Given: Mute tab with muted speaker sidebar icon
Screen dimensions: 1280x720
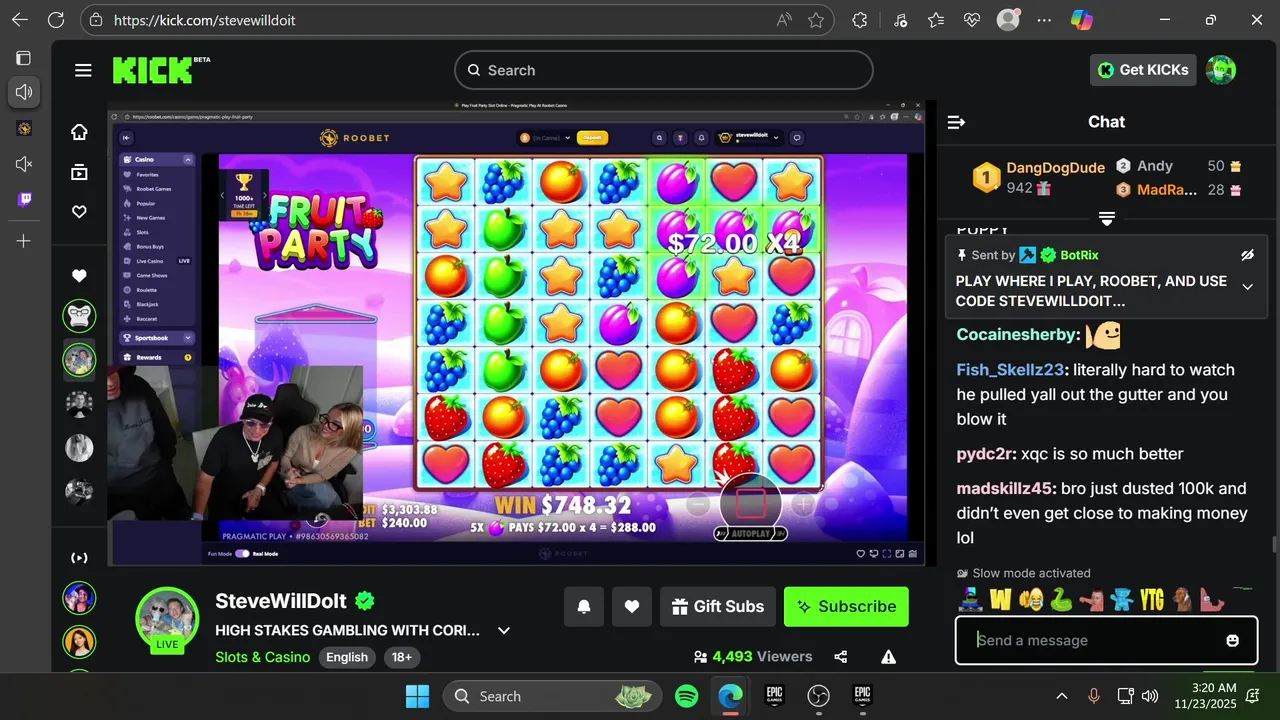Looking at the screenshot, I should [x=24, y=164].
